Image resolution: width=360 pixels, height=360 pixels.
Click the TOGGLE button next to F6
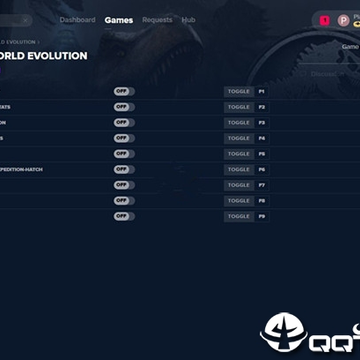(x=239, y=170)
